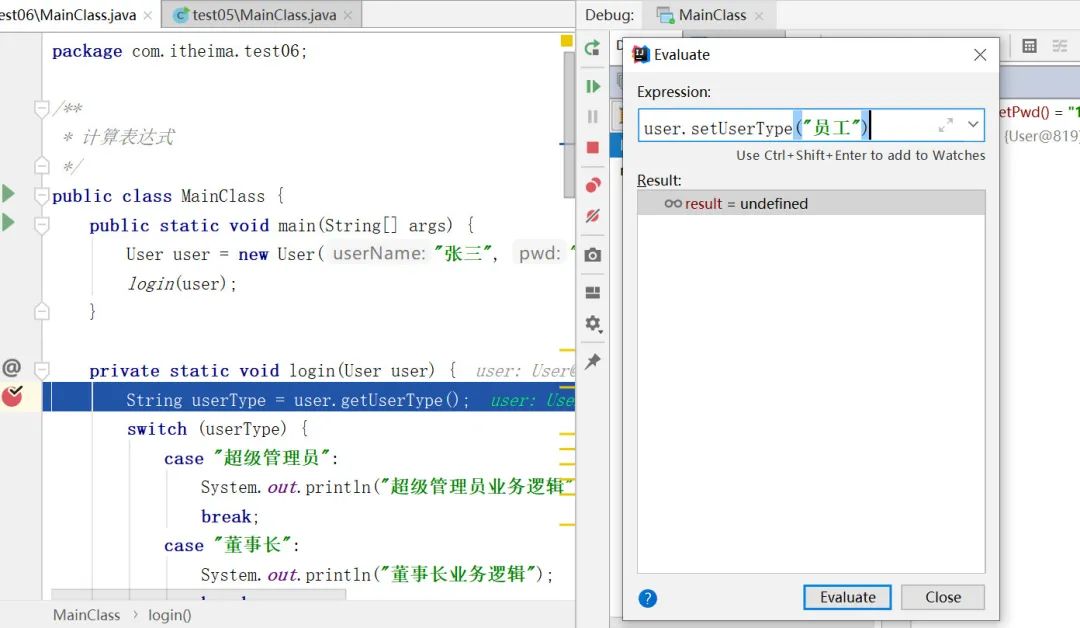Click the calculator Evaluate Expression toolbar icon

1029,46
